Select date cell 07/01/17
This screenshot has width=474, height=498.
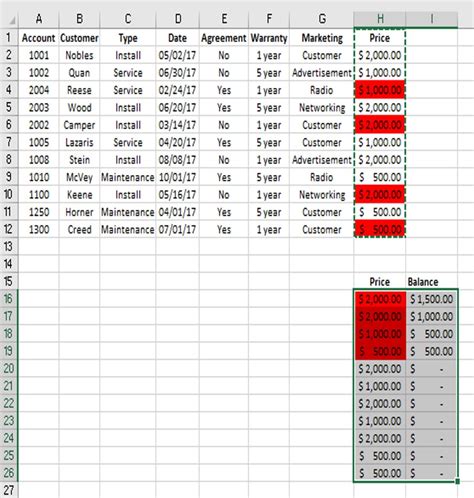178,229
